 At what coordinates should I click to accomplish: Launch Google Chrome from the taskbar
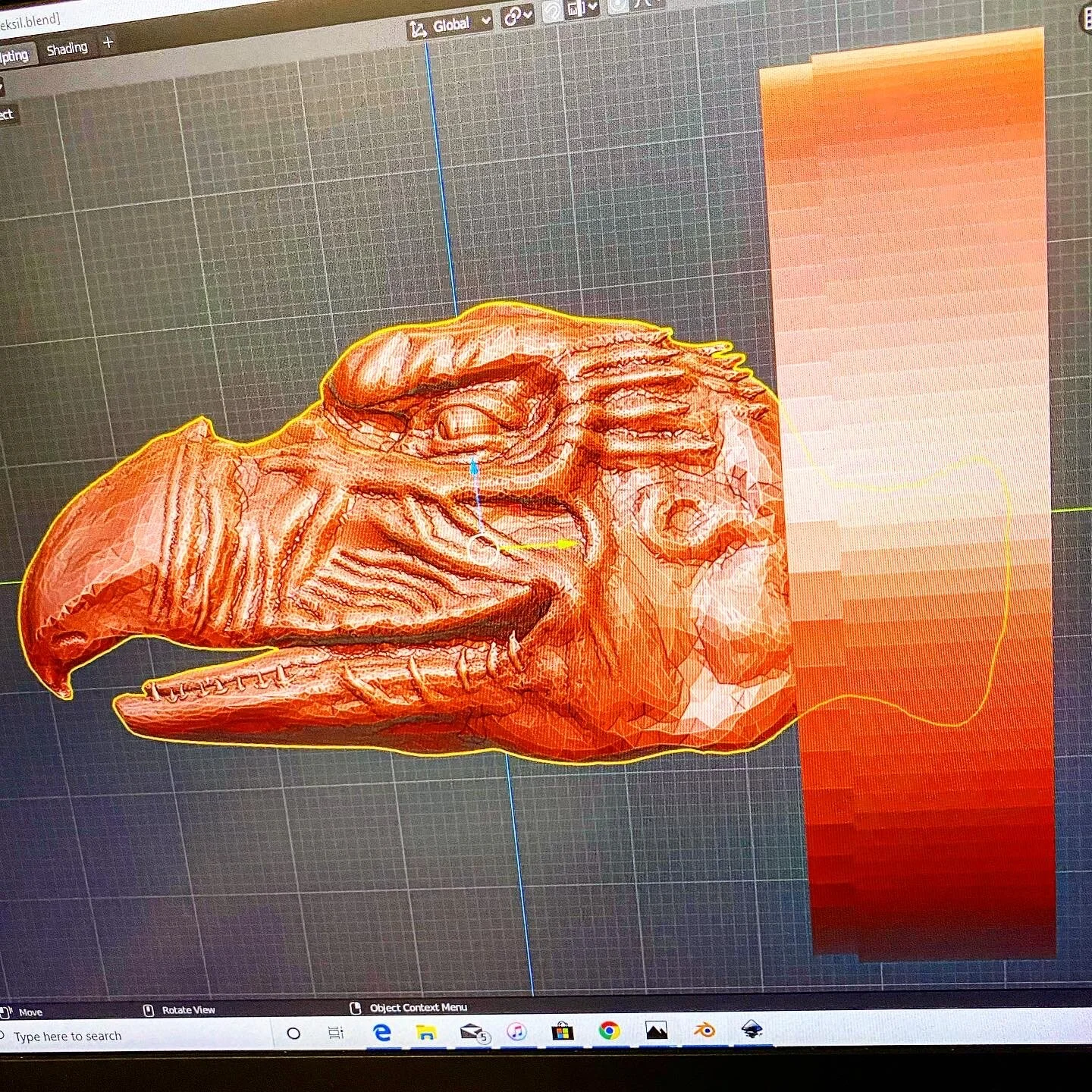(609, 1031)
